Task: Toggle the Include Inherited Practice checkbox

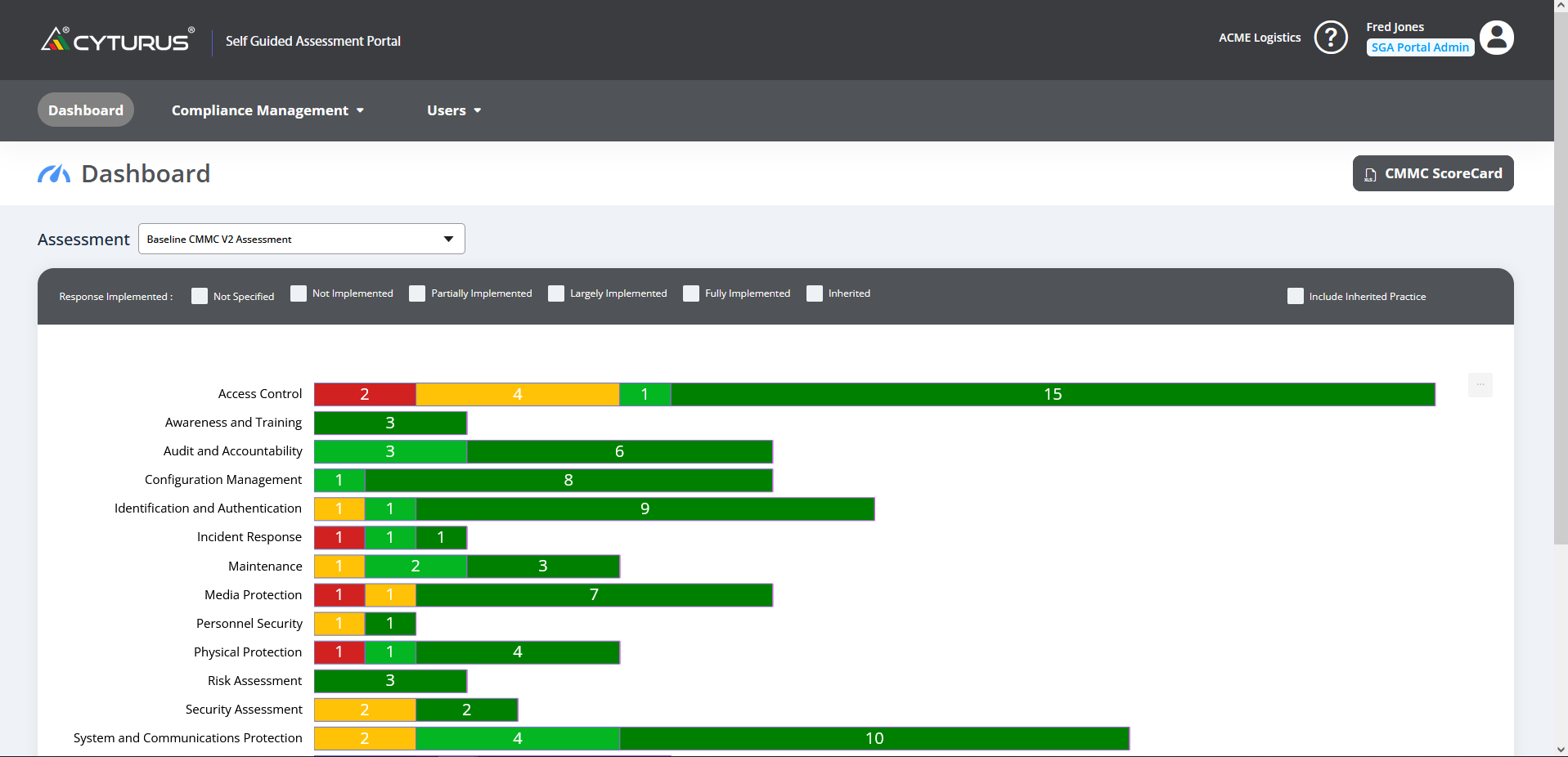Action: click(1296, 296)
